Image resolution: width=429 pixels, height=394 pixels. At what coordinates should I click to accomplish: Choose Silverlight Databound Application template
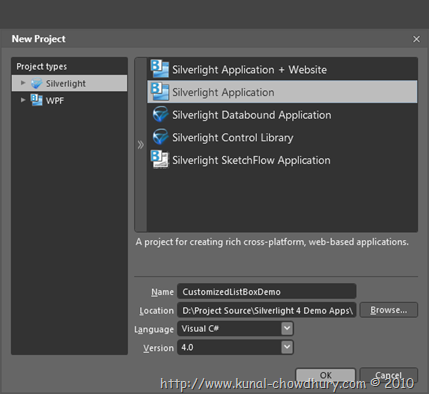(282, 115)
